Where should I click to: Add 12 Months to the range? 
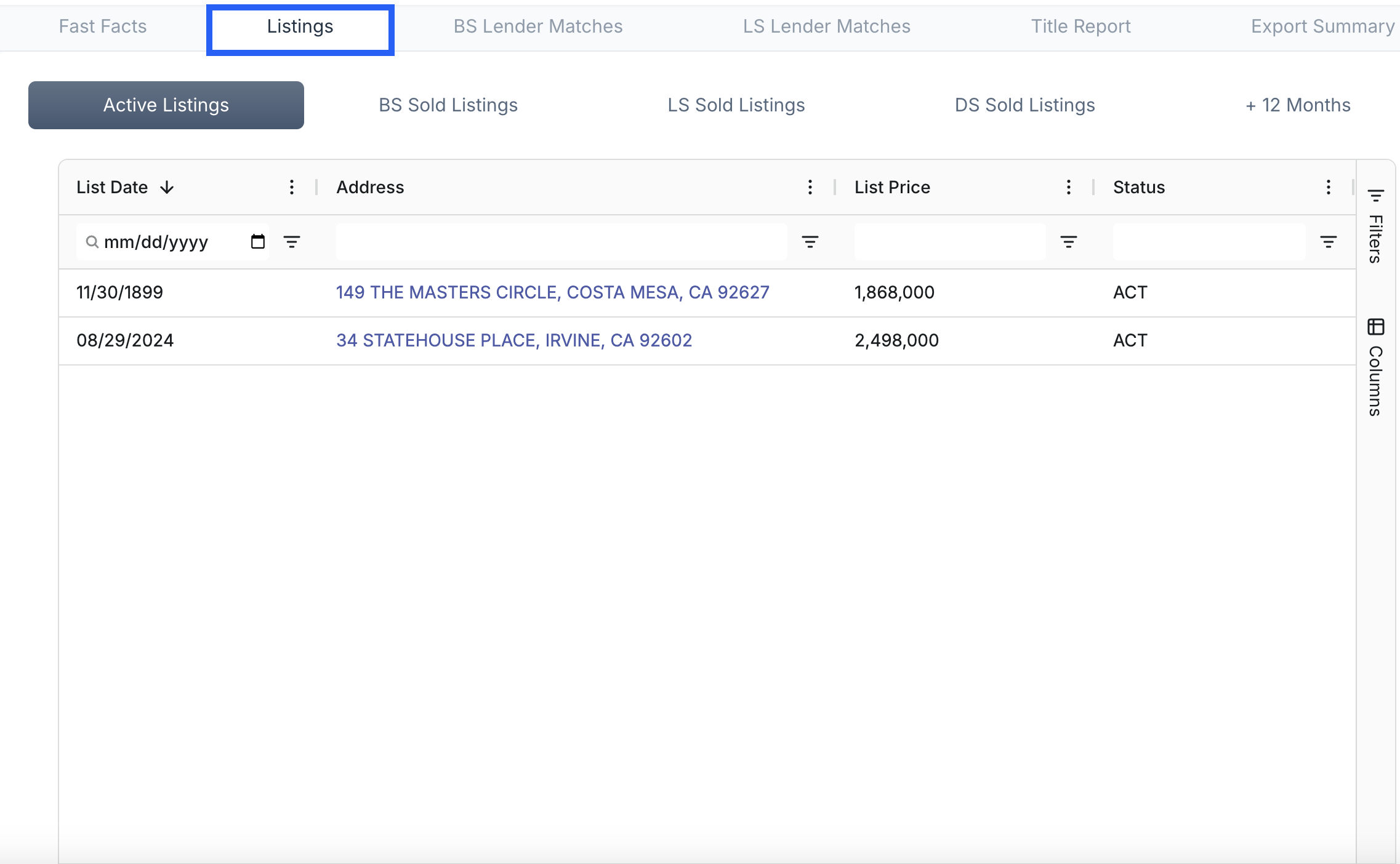tap(1298, 105)
